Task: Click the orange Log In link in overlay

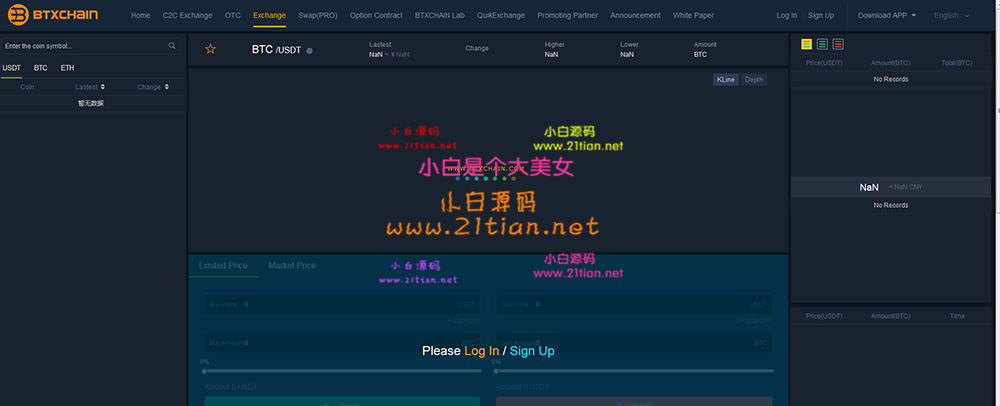Action: (x=481, y=351)
